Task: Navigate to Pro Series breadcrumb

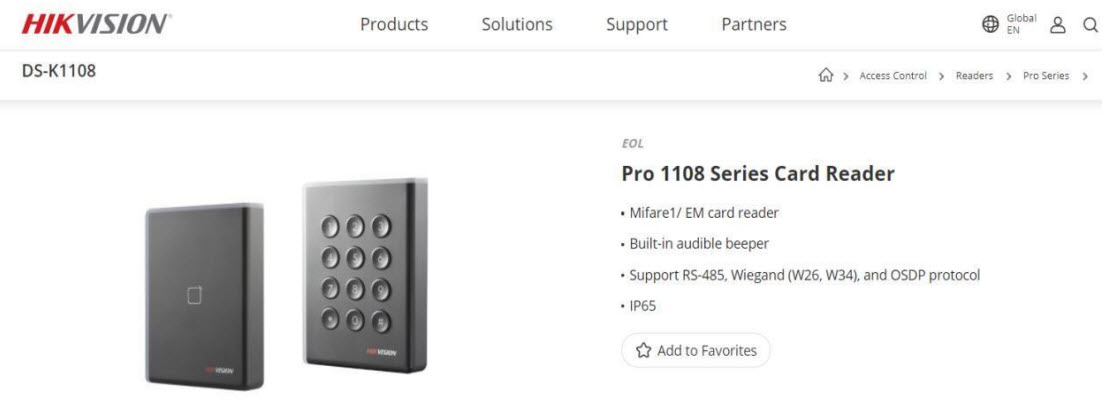Action: click(1046, 76)
